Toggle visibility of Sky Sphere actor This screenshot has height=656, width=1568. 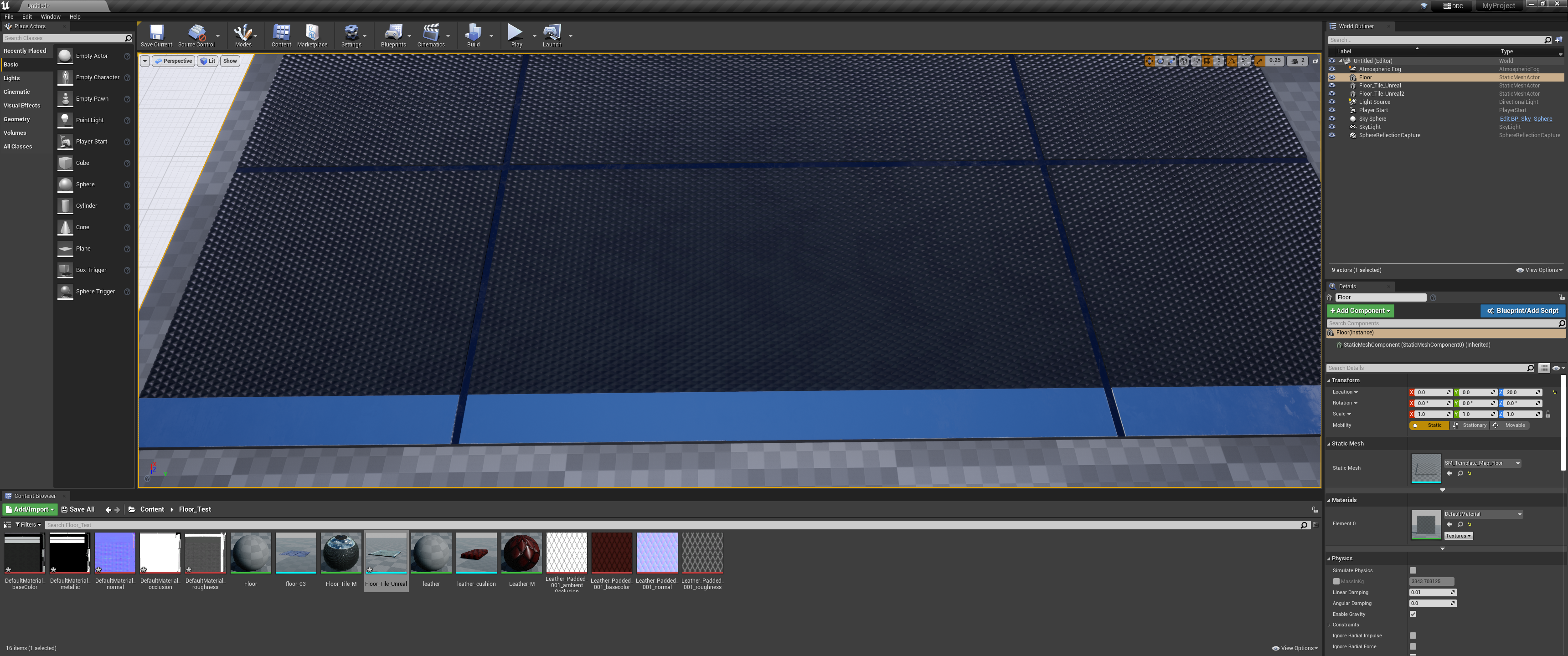pyautogui.click(x=1332, y=118)
